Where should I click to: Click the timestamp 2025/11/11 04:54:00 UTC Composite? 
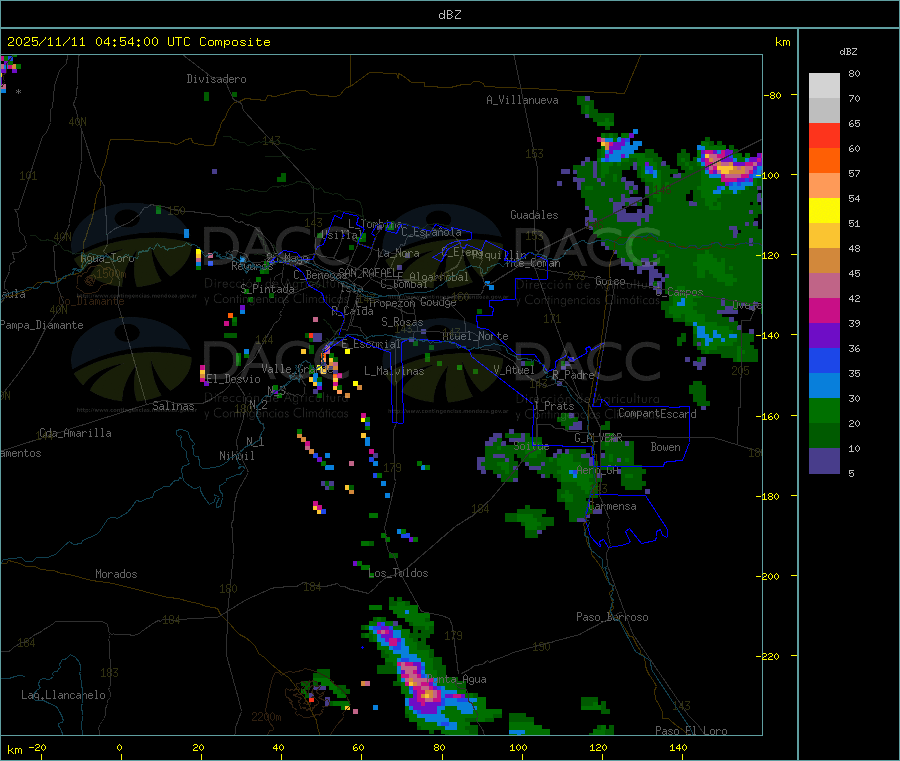point(138,42)
